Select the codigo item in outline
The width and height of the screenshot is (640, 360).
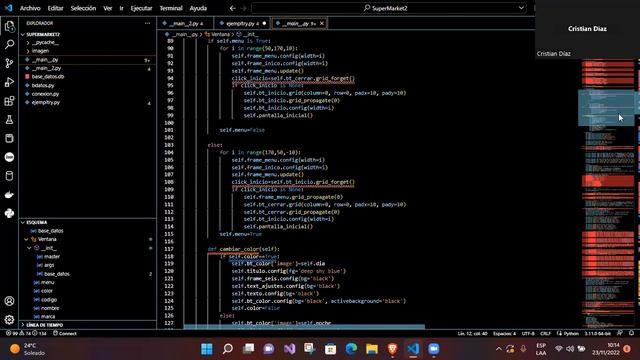pos(49,300)
